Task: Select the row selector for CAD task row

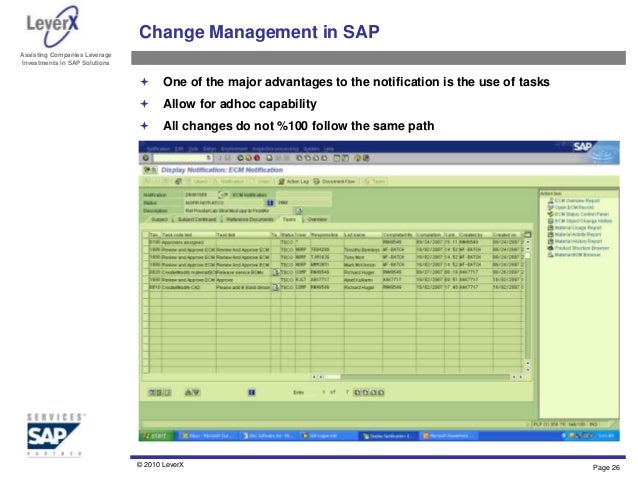Action: 146,287
